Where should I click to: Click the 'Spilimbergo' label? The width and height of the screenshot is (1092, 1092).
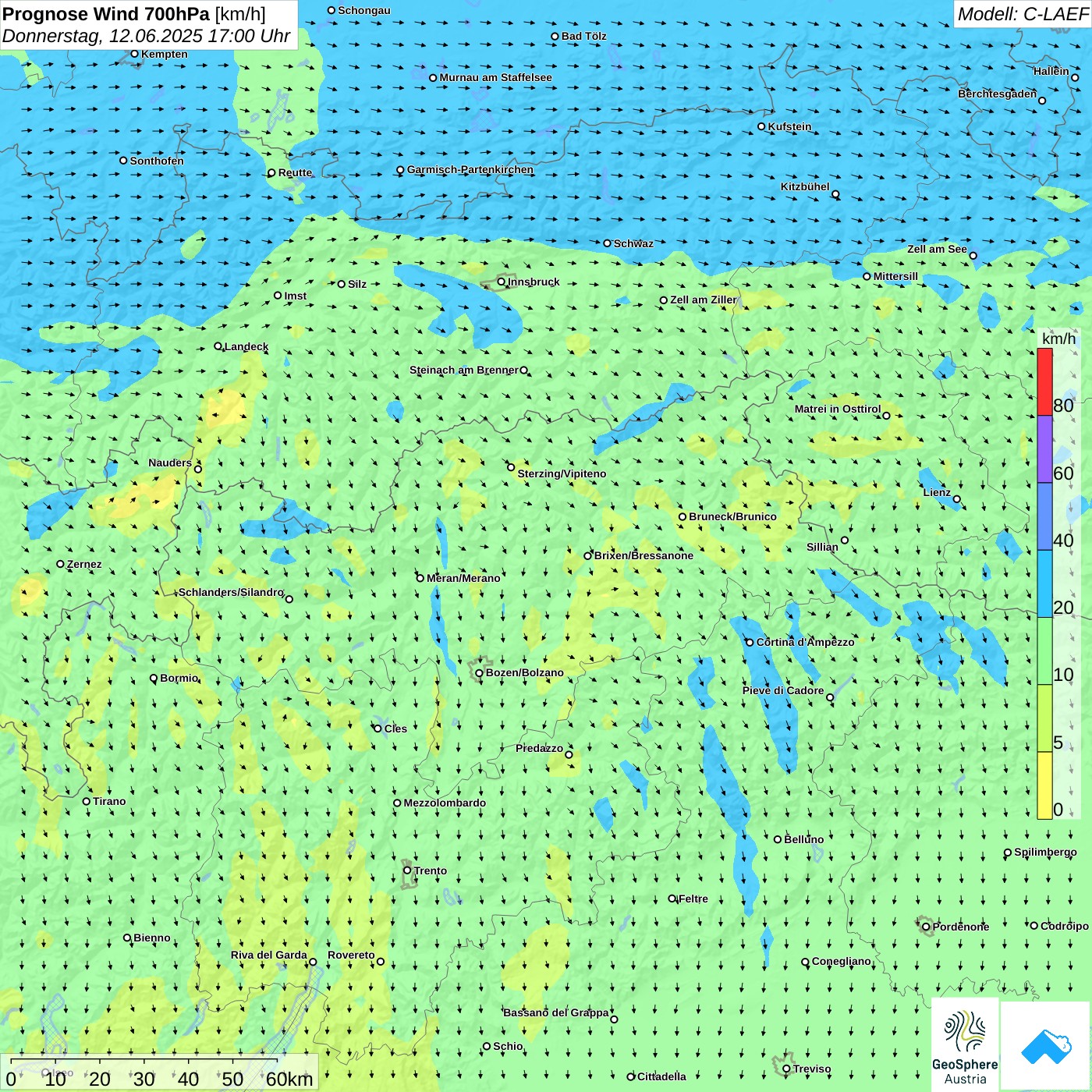click(x=1045, y=852)
